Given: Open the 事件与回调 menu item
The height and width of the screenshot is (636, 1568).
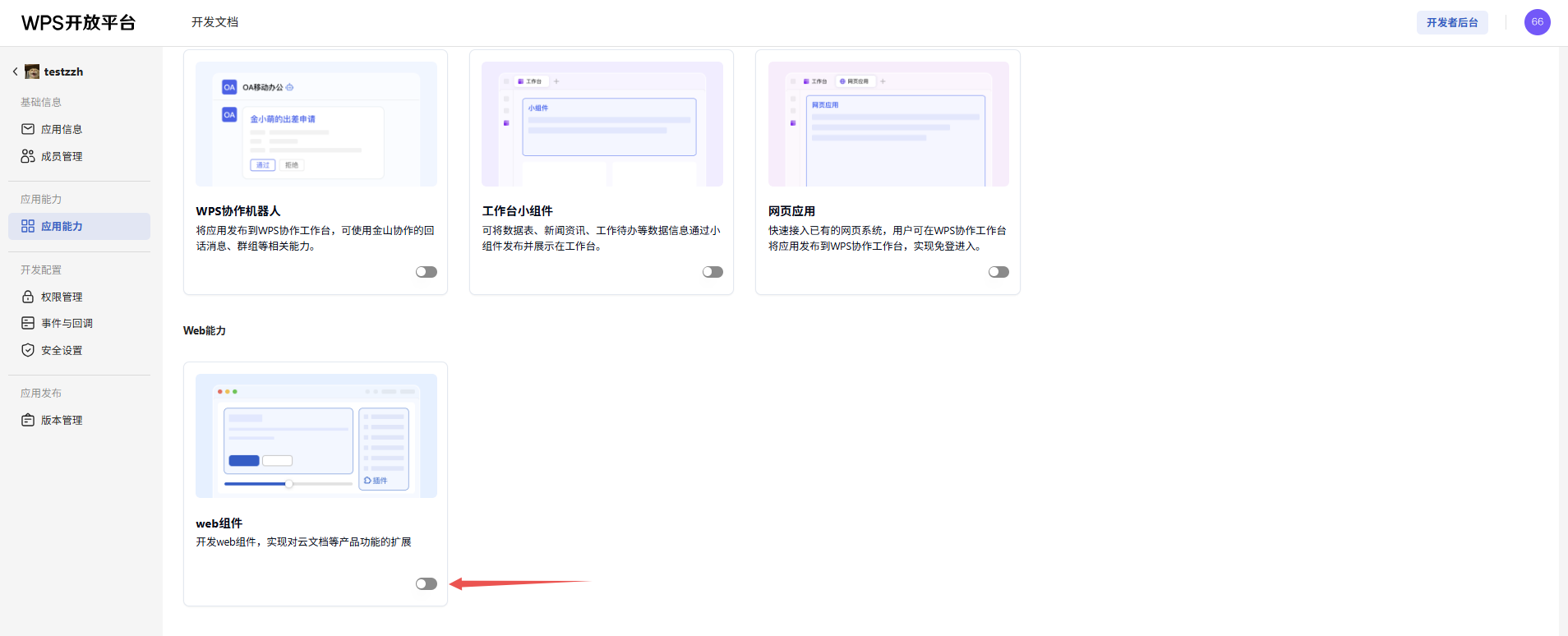Looking at the screenshot, I should pyautogui.click(x=79, y=323).
